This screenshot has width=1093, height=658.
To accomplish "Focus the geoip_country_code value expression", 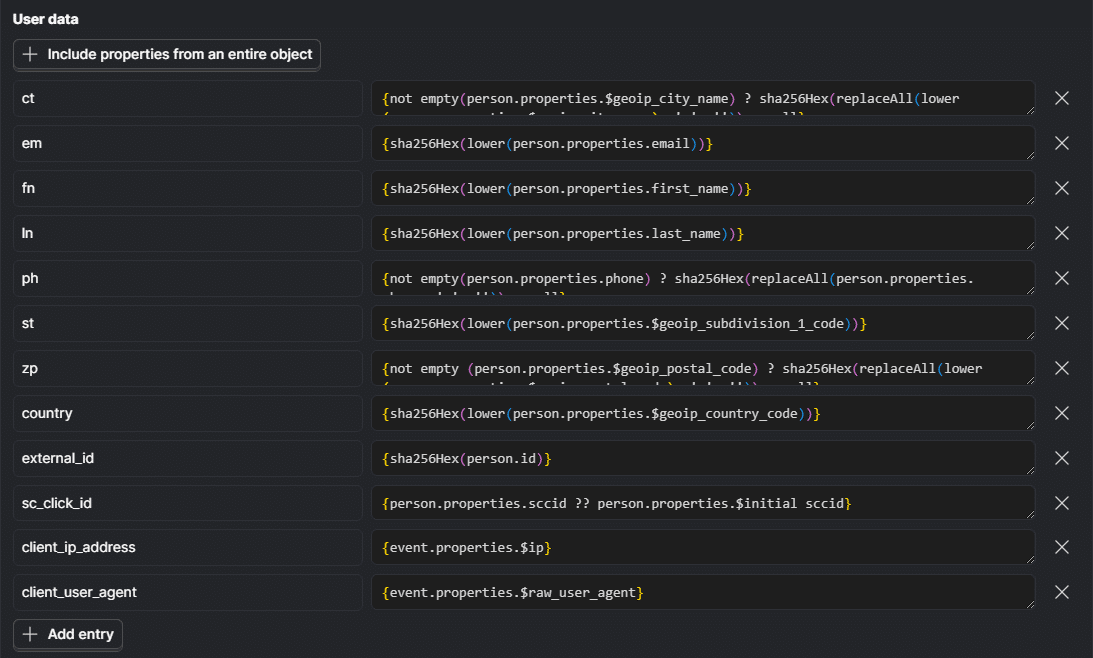I will 703,413.
